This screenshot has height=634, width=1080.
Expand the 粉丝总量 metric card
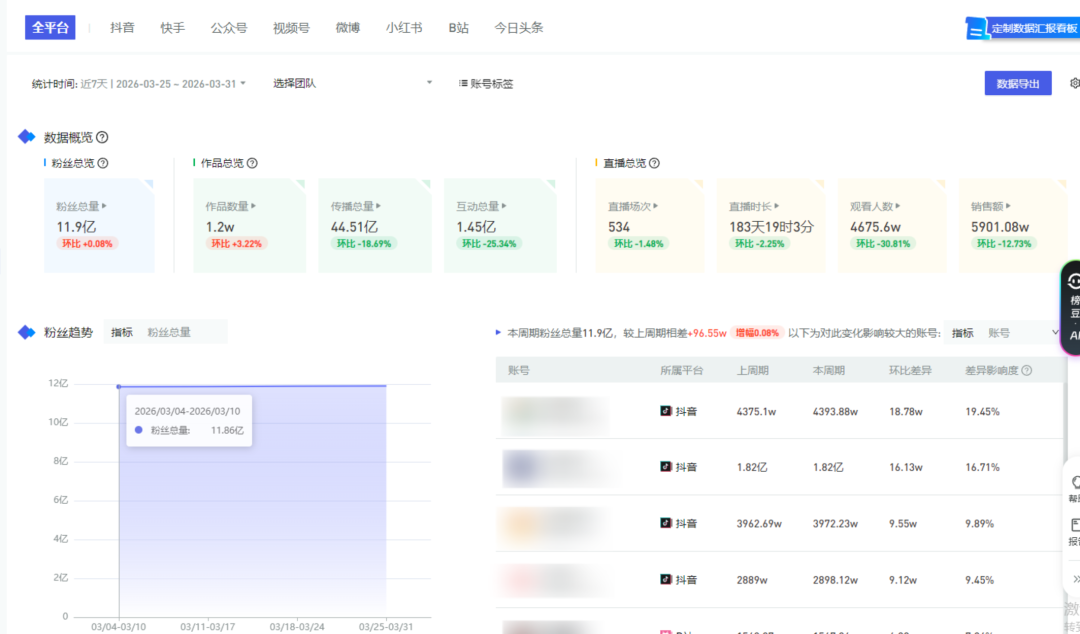[82, 207]
